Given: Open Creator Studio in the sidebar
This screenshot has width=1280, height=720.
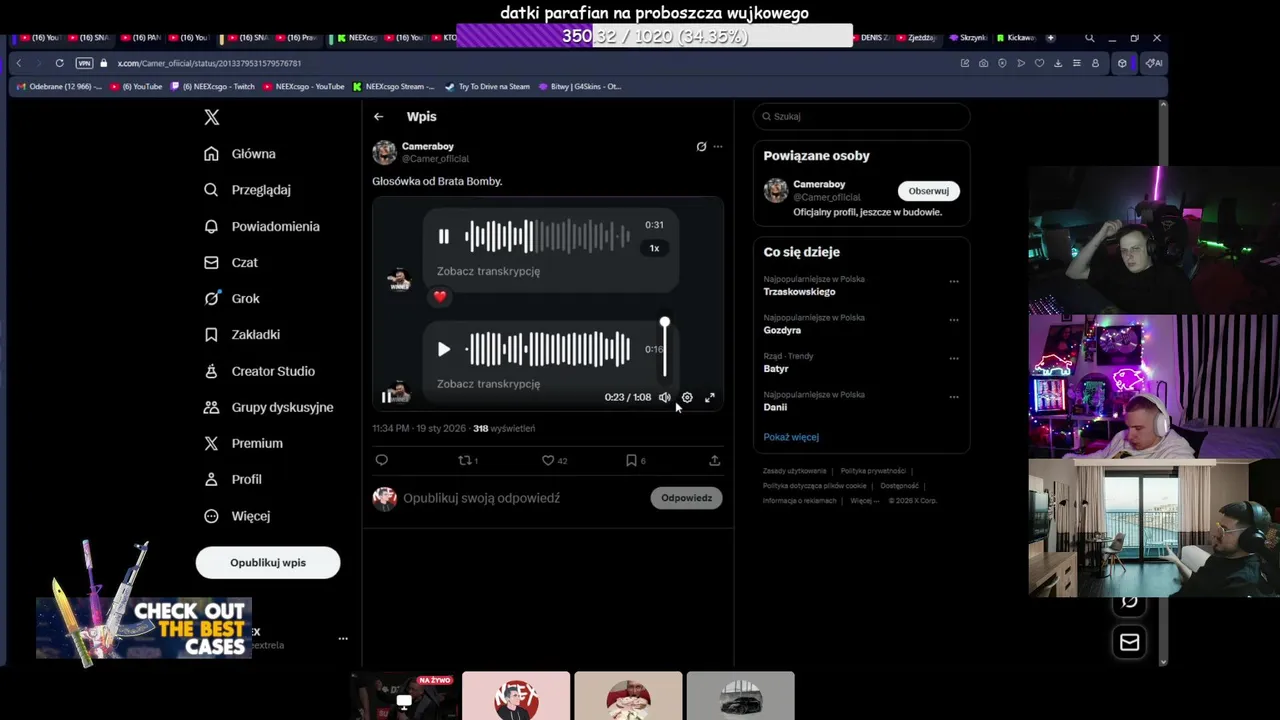Looking at the screenshot, I should (x=259, y=371).
